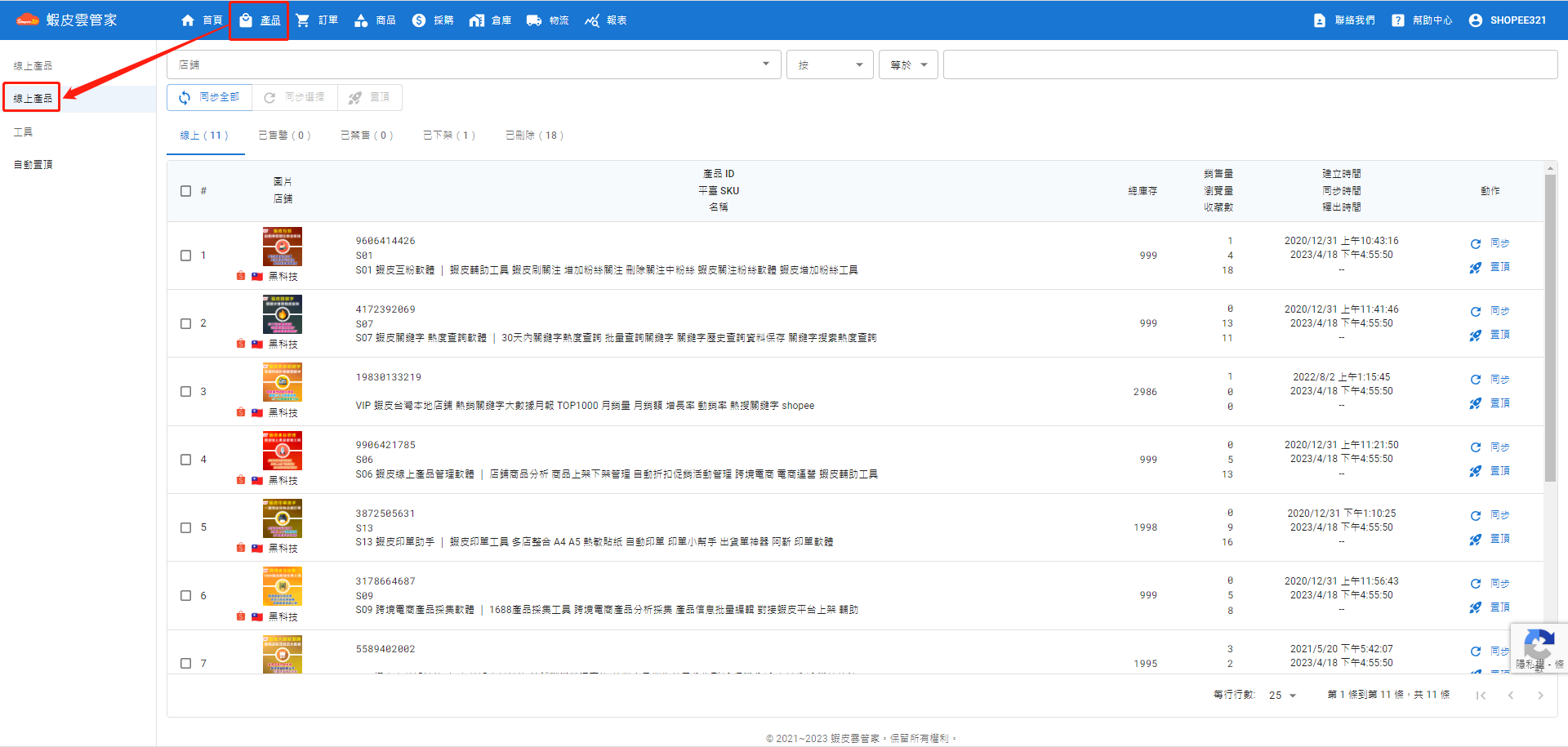
Task: Open the 商品 goods menu icon
Action: 361,20
